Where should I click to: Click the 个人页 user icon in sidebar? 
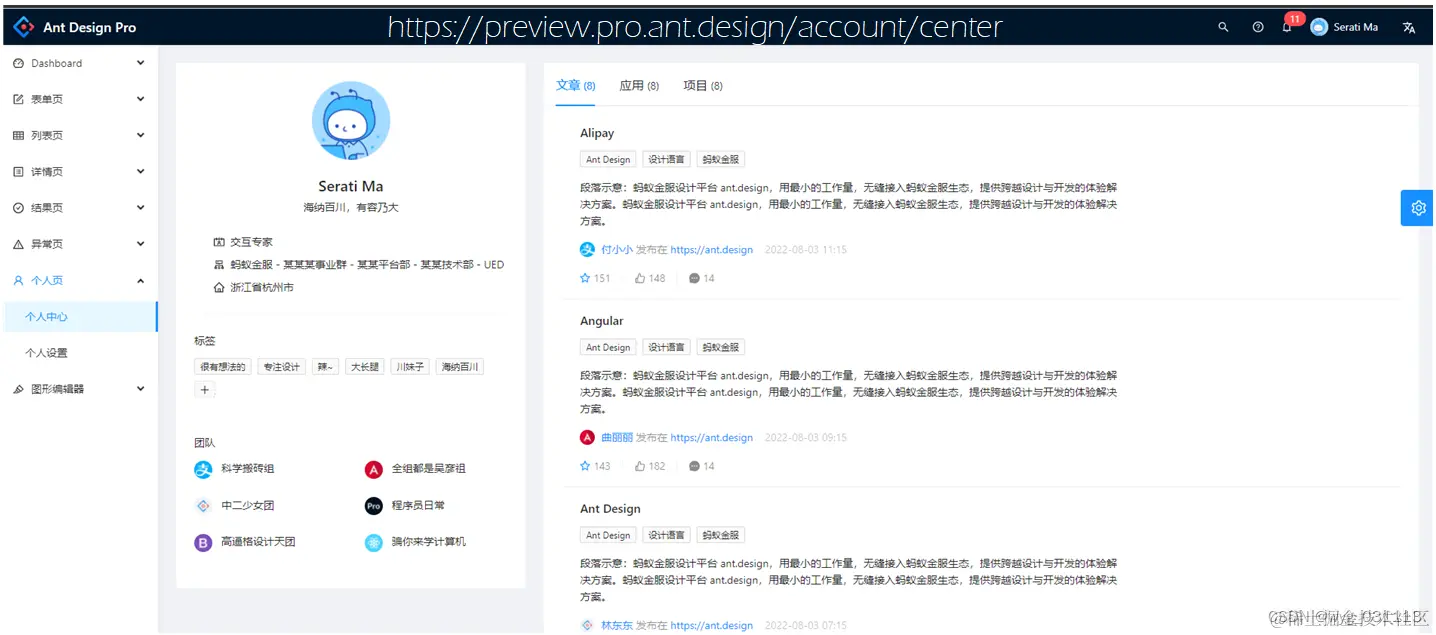click(x=18, y=280)
